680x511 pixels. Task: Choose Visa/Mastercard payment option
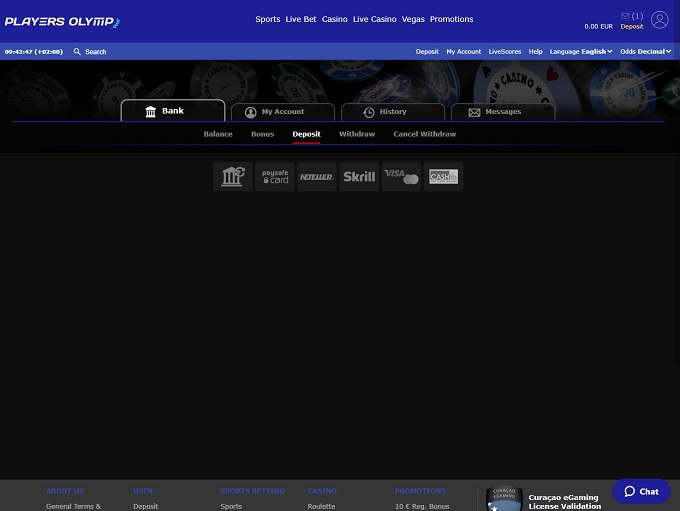[401, 177]
